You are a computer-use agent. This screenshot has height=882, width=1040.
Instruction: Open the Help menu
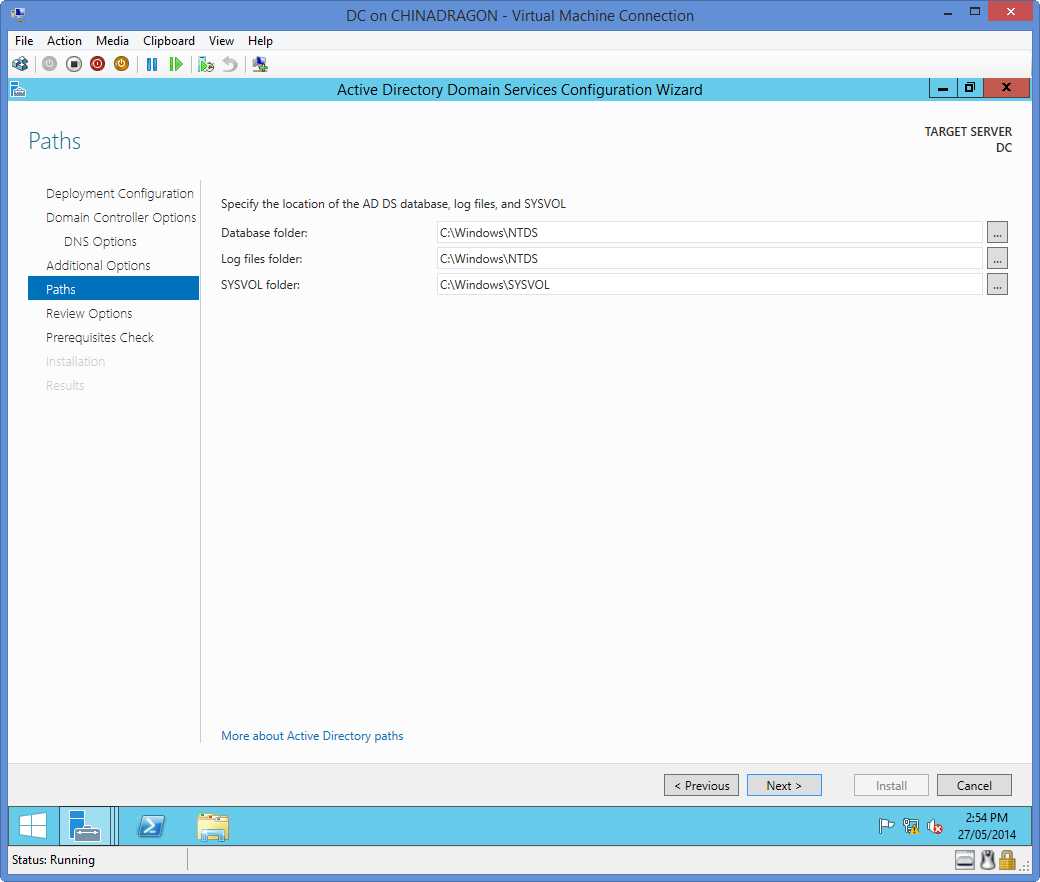pyautogui.click(x=260, y=40)
